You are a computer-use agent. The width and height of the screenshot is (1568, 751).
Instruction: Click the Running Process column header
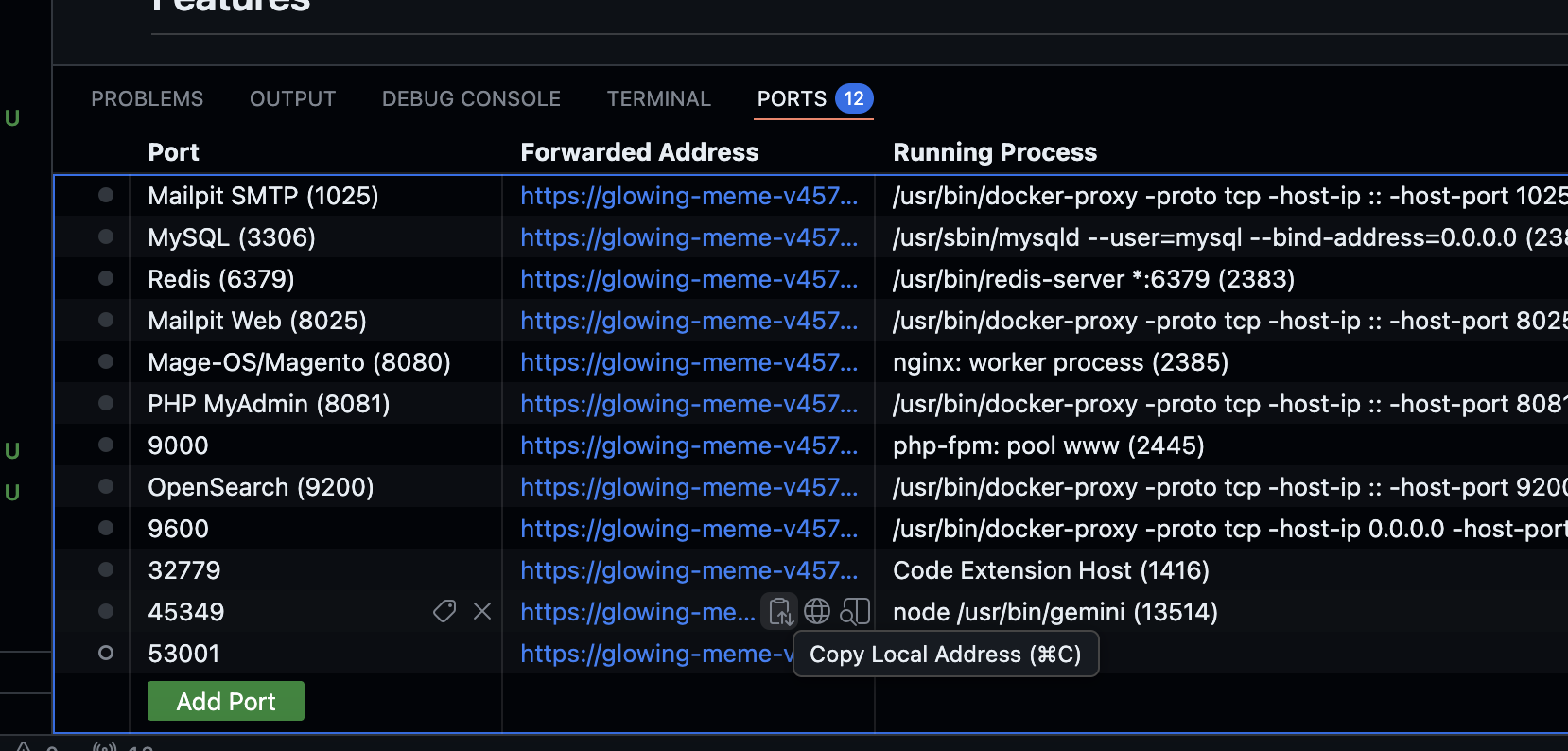pyautogui.click(x=994, y=152)
